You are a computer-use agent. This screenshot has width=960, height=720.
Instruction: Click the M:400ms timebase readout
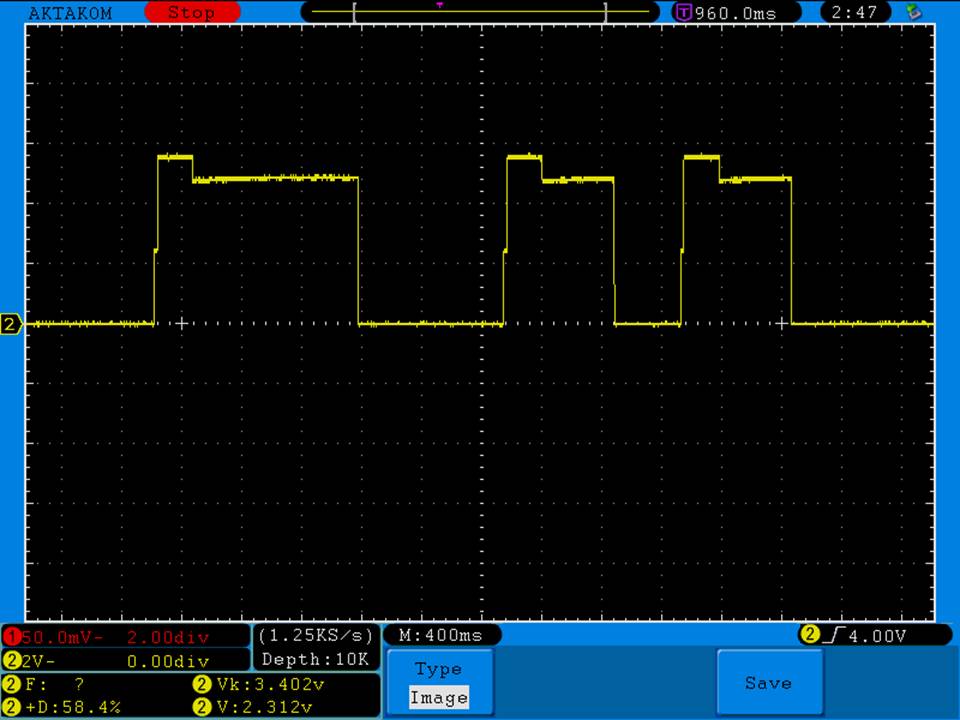click(x=440, y=635)
